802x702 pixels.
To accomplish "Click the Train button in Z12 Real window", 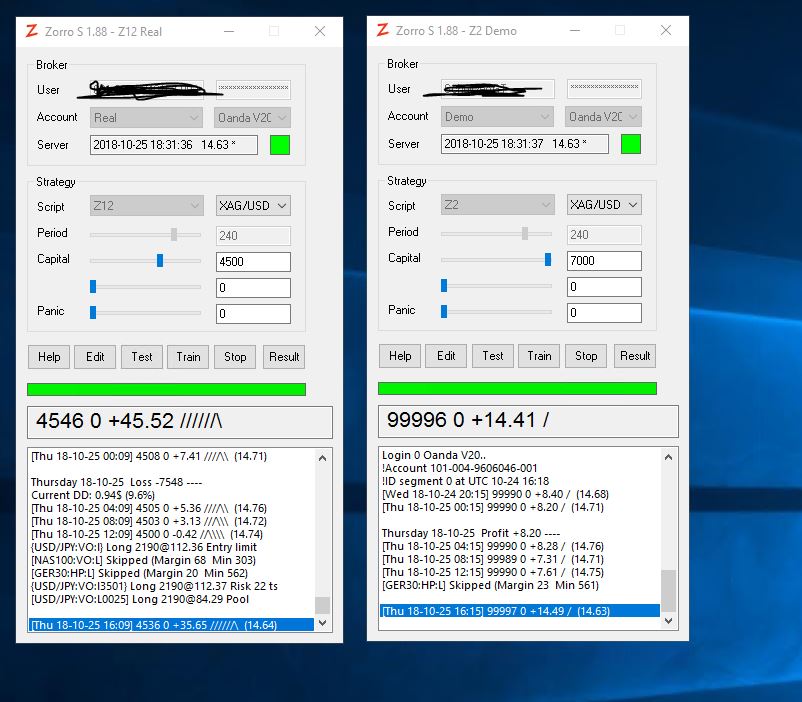I will pos(188,357).
